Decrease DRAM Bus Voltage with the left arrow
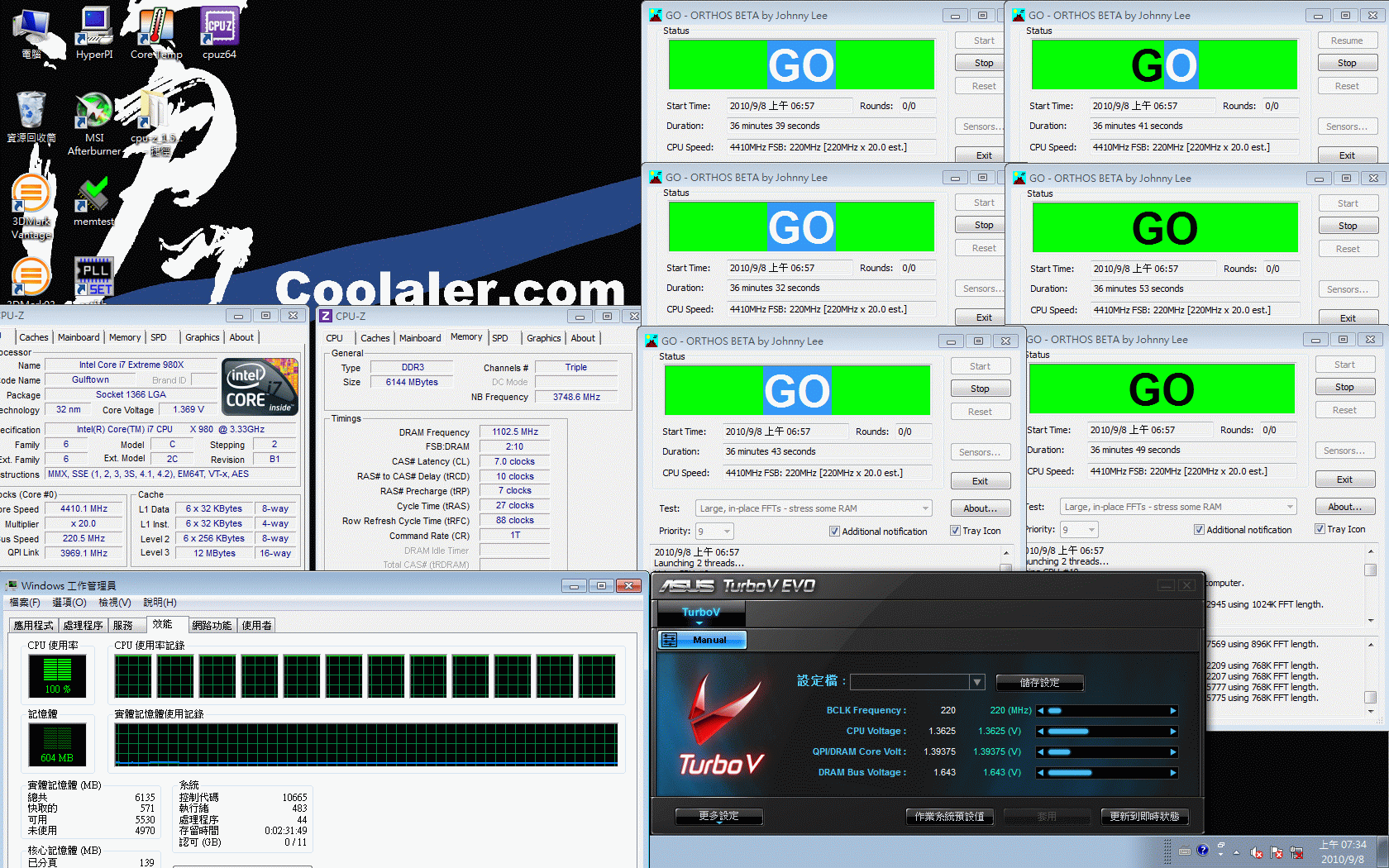Viewport: 1389px width, 868px height. pyautogui.click(x=1041, y=773)
